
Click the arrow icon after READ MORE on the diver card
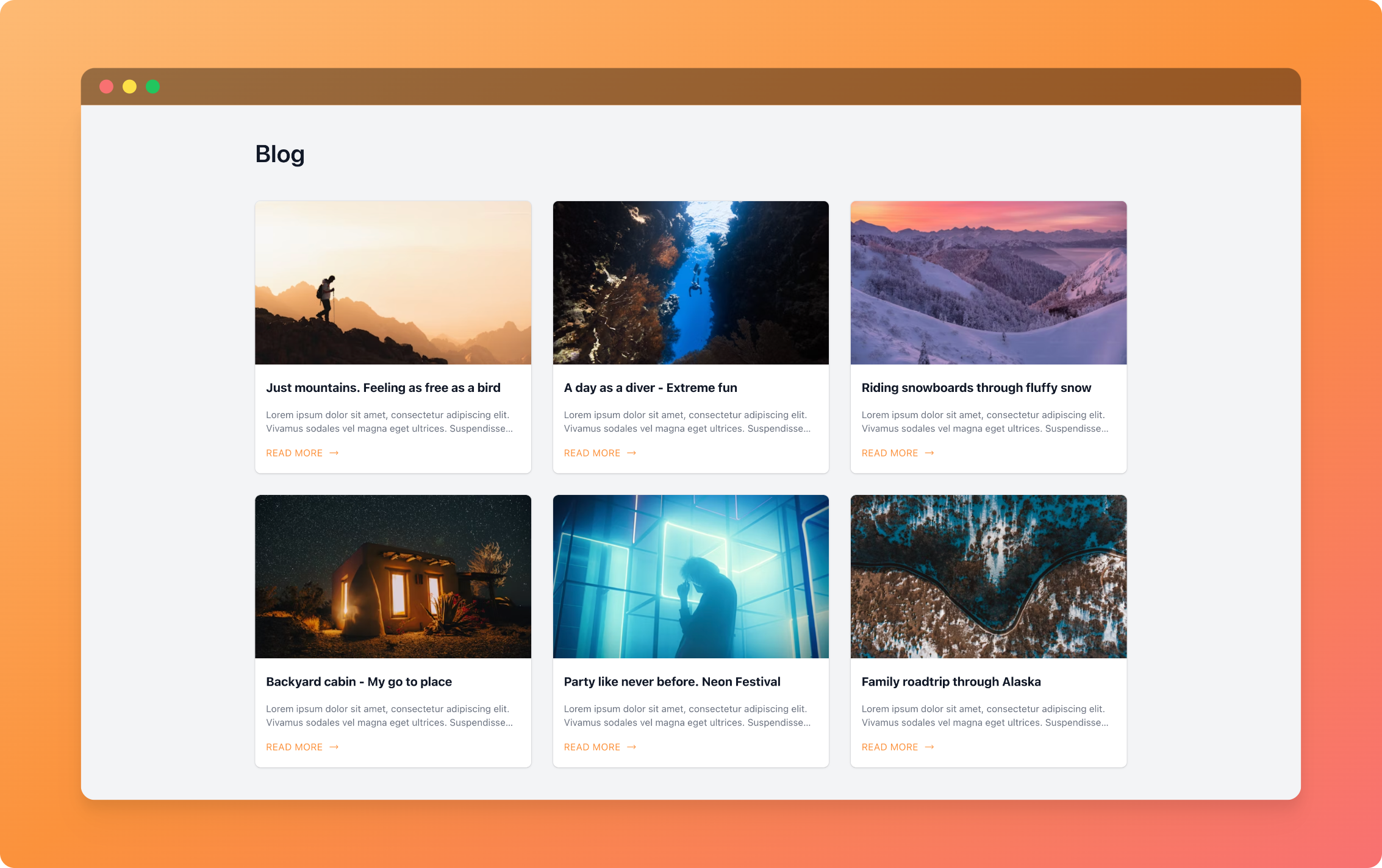click(631, 453)
